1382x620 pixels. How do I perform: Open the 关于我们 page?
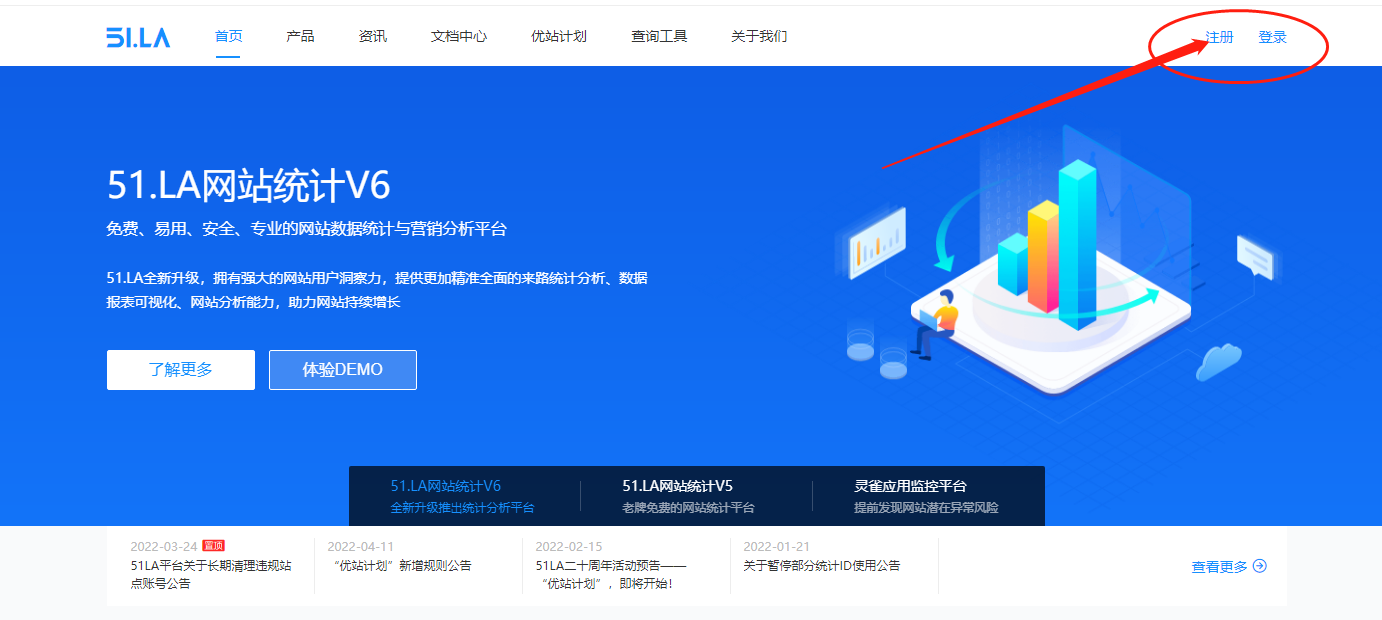[x=758, y=37]
